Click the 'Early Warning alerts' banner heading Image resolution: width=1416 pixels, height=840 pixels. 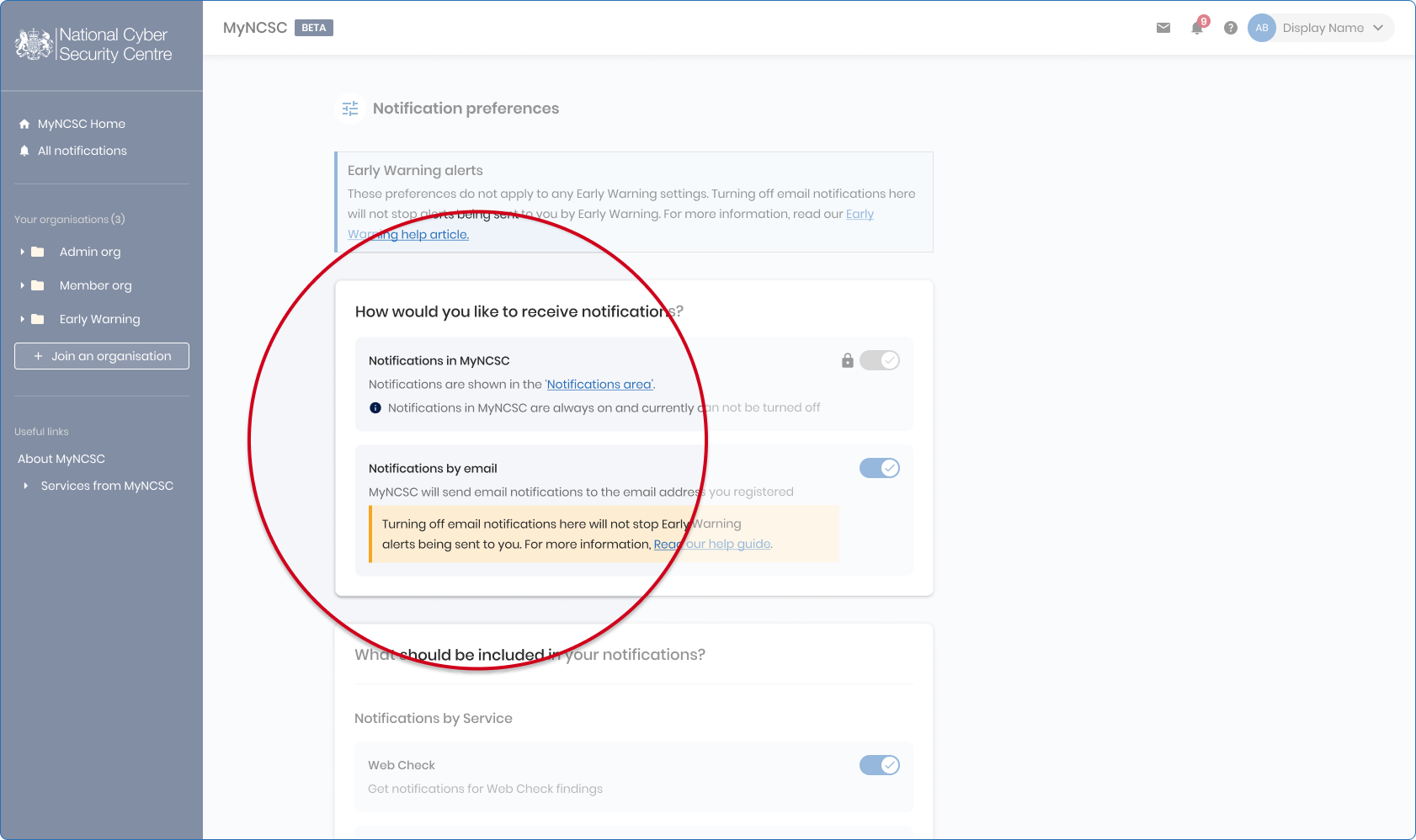(x=415, y=171)
